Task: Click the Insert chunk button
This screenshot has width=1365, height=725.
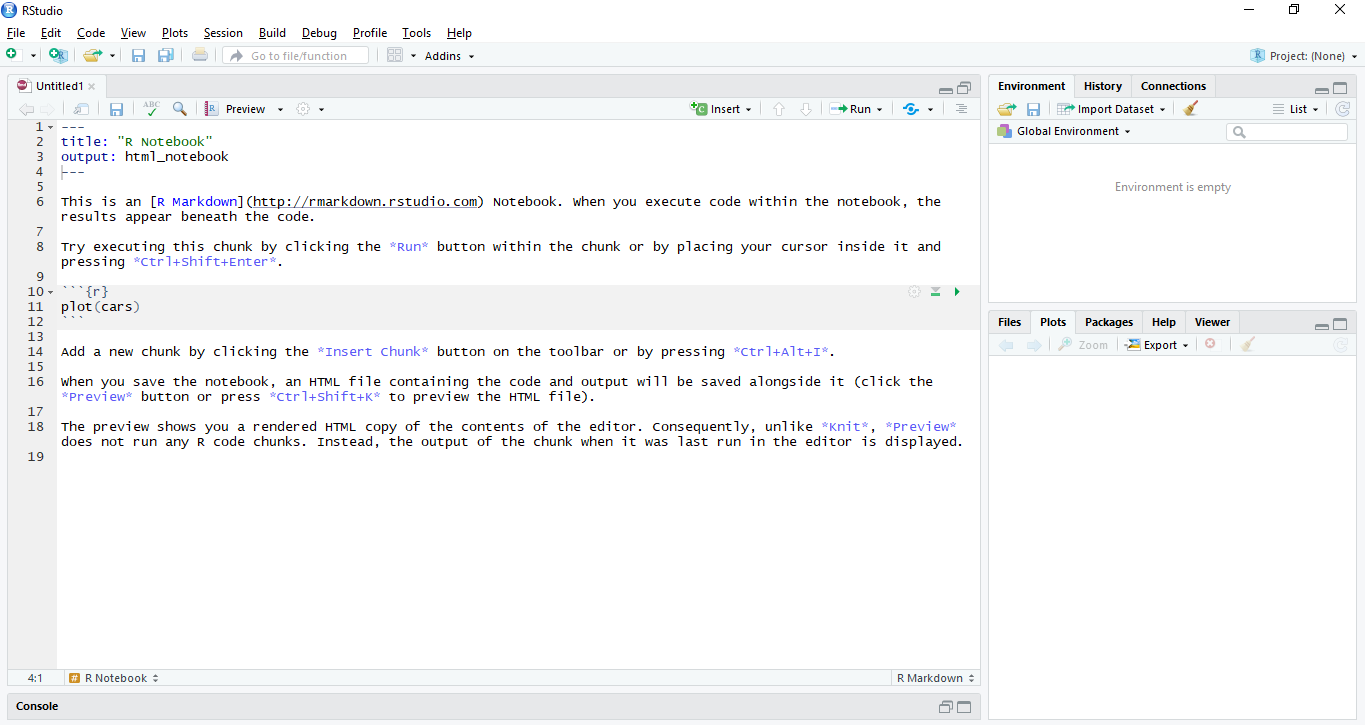Action: pos(721,109)
